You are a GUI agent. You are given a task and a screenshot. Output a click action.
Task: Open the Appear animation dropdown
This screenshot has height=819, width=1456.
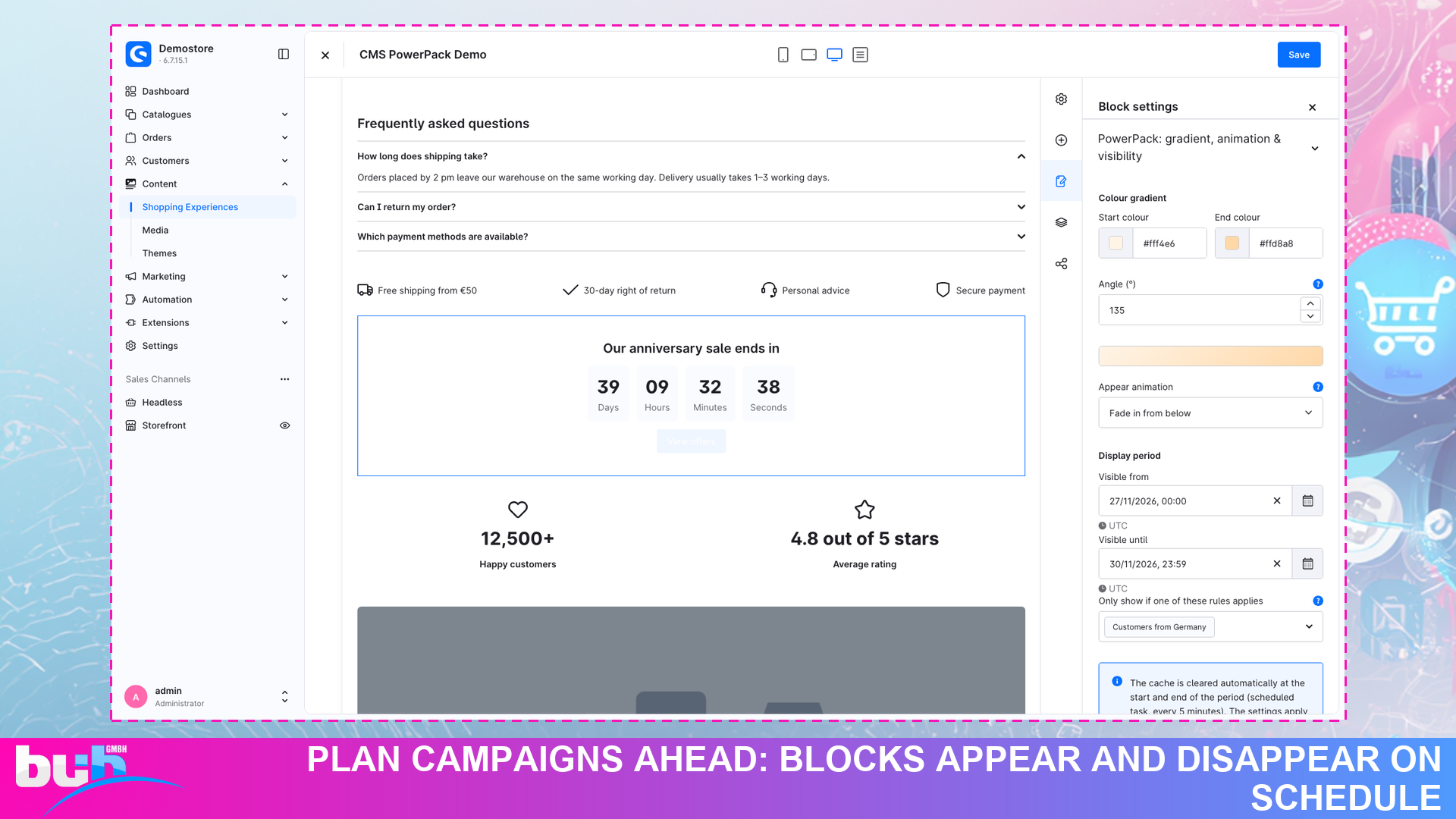1210,413
